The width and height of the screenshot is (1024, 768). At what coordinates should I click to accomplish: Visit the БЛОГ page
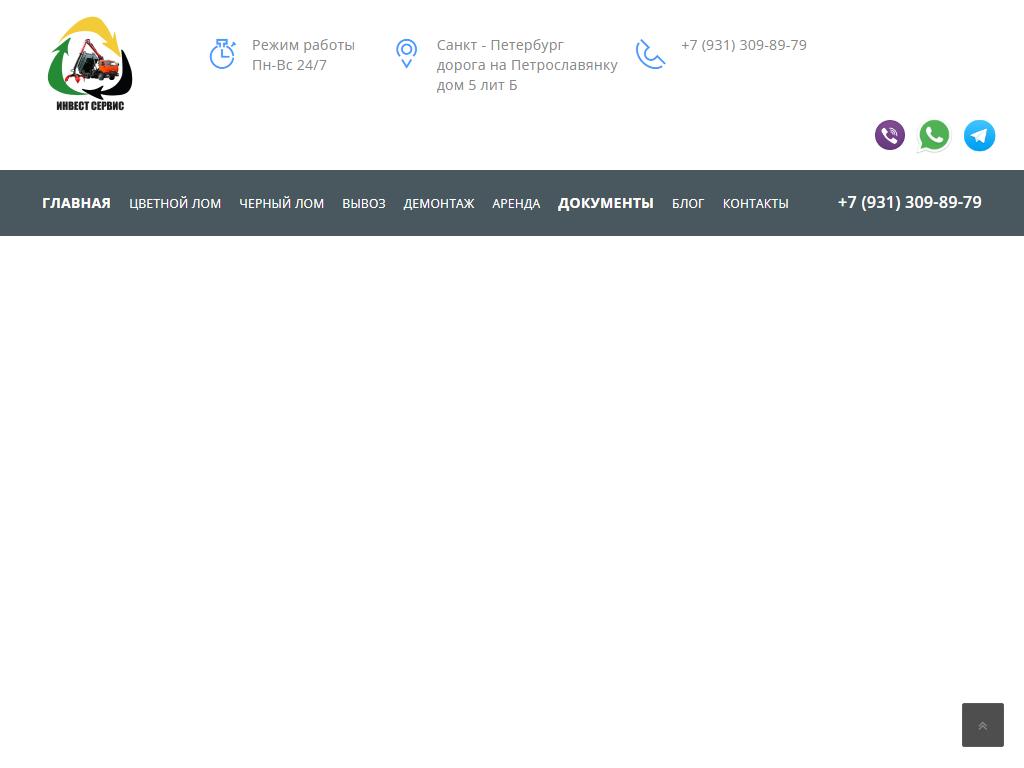click(x=688, y=203)
